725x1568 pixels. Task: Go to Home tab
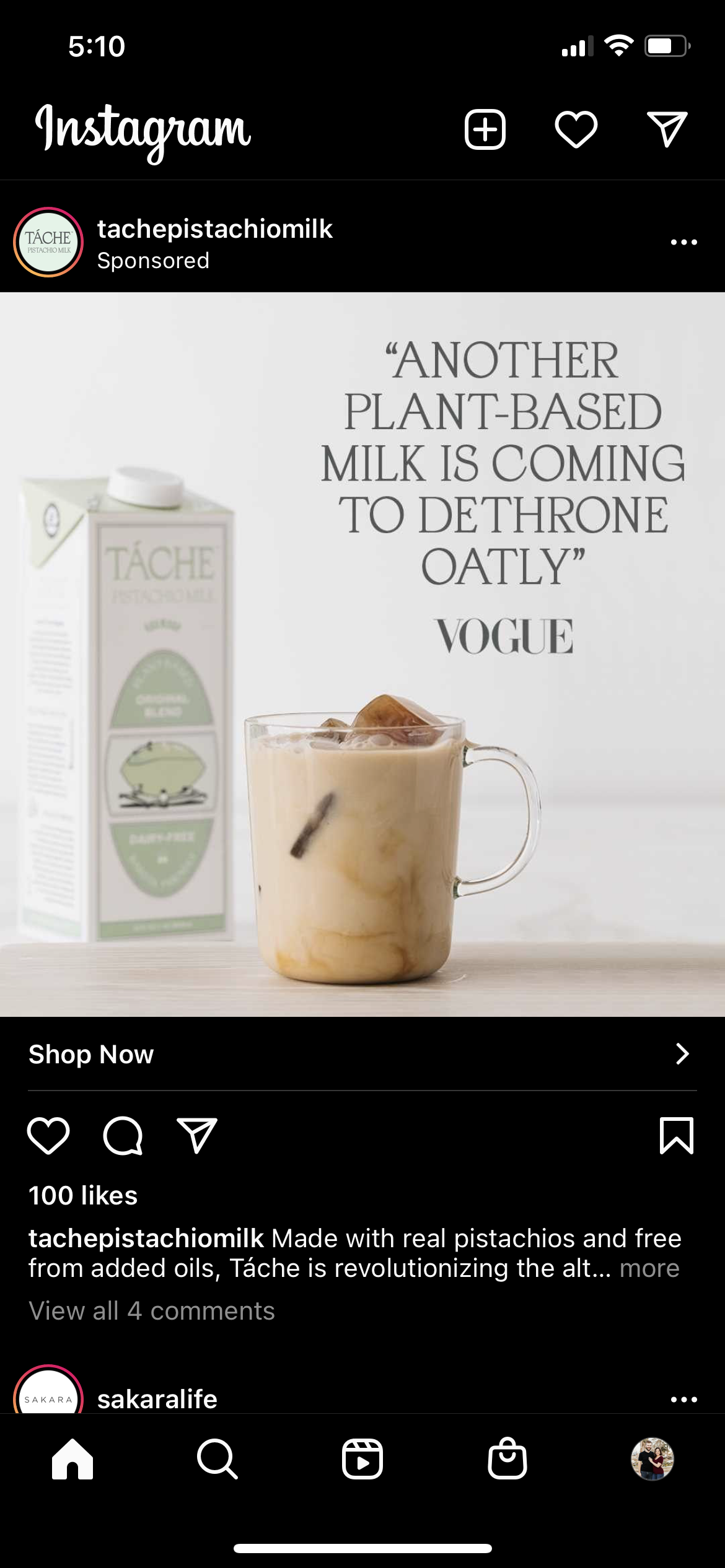tap(72, 1459)
